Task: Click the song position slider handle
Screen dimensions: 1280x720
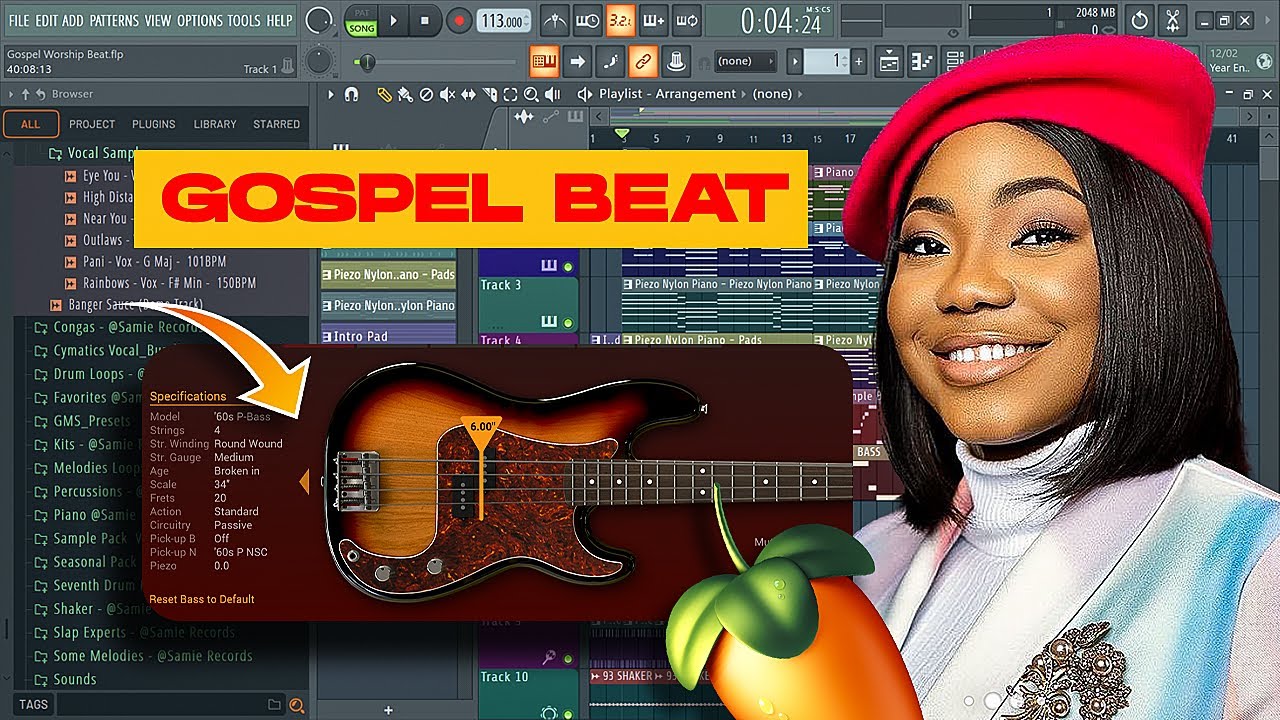Action: coord(367,63)
